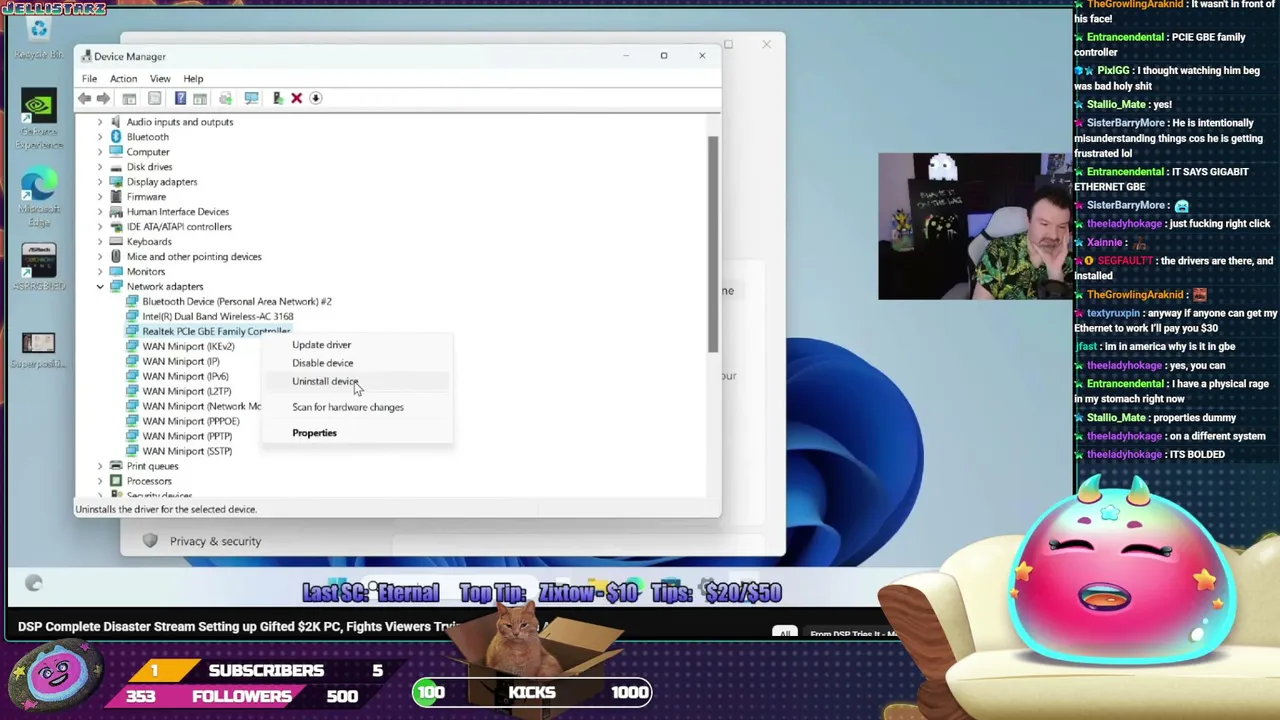
Task: Choose Properties from context menu
Action: coord(356,433)
